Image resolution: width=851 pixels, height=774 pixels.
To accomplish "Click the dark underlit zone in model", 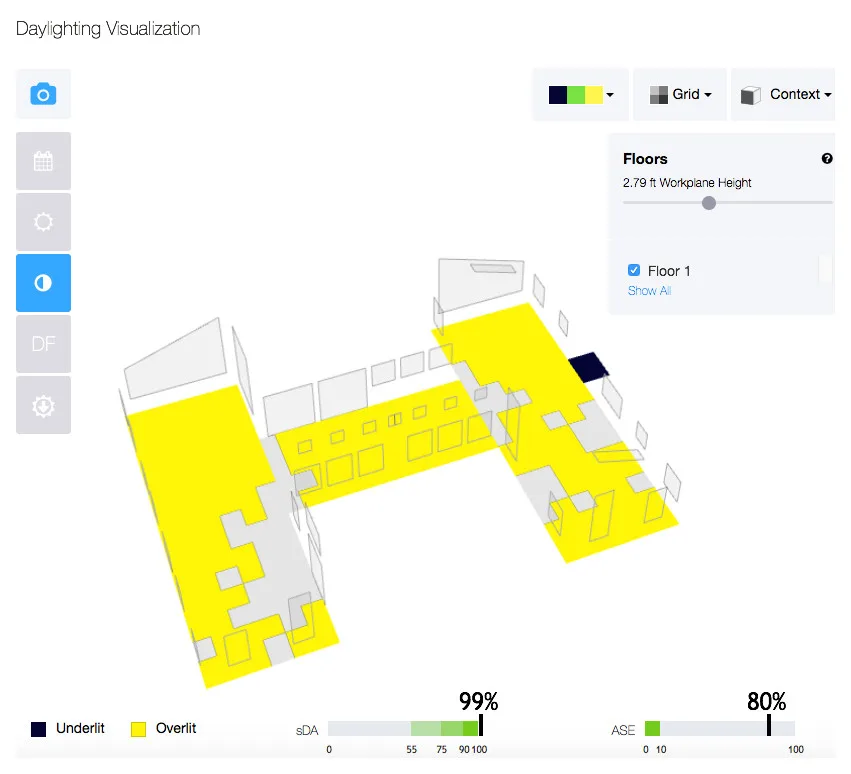I will [589, 367].
